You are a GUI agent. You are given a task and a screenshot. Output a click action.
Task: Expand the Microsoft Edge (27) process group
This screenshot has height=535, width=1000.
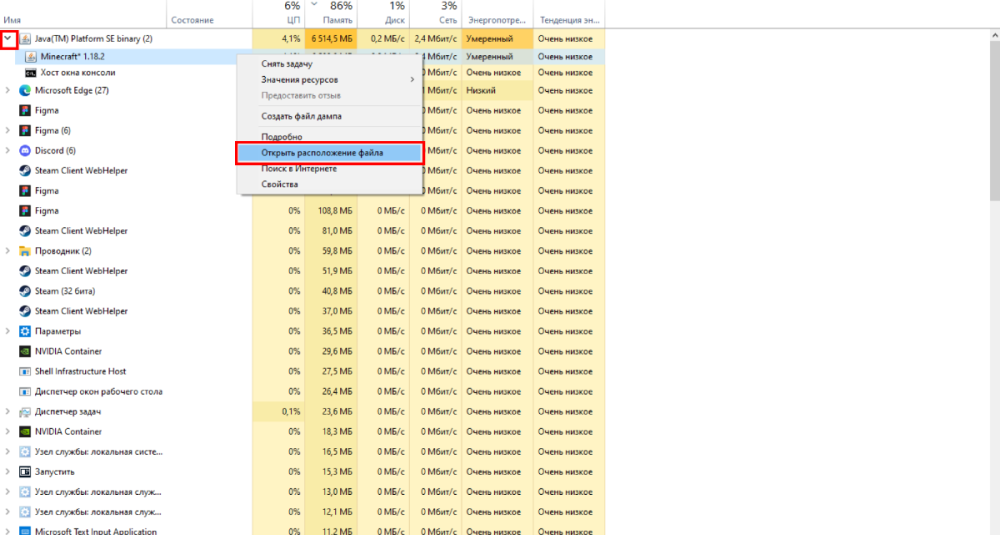9,90
